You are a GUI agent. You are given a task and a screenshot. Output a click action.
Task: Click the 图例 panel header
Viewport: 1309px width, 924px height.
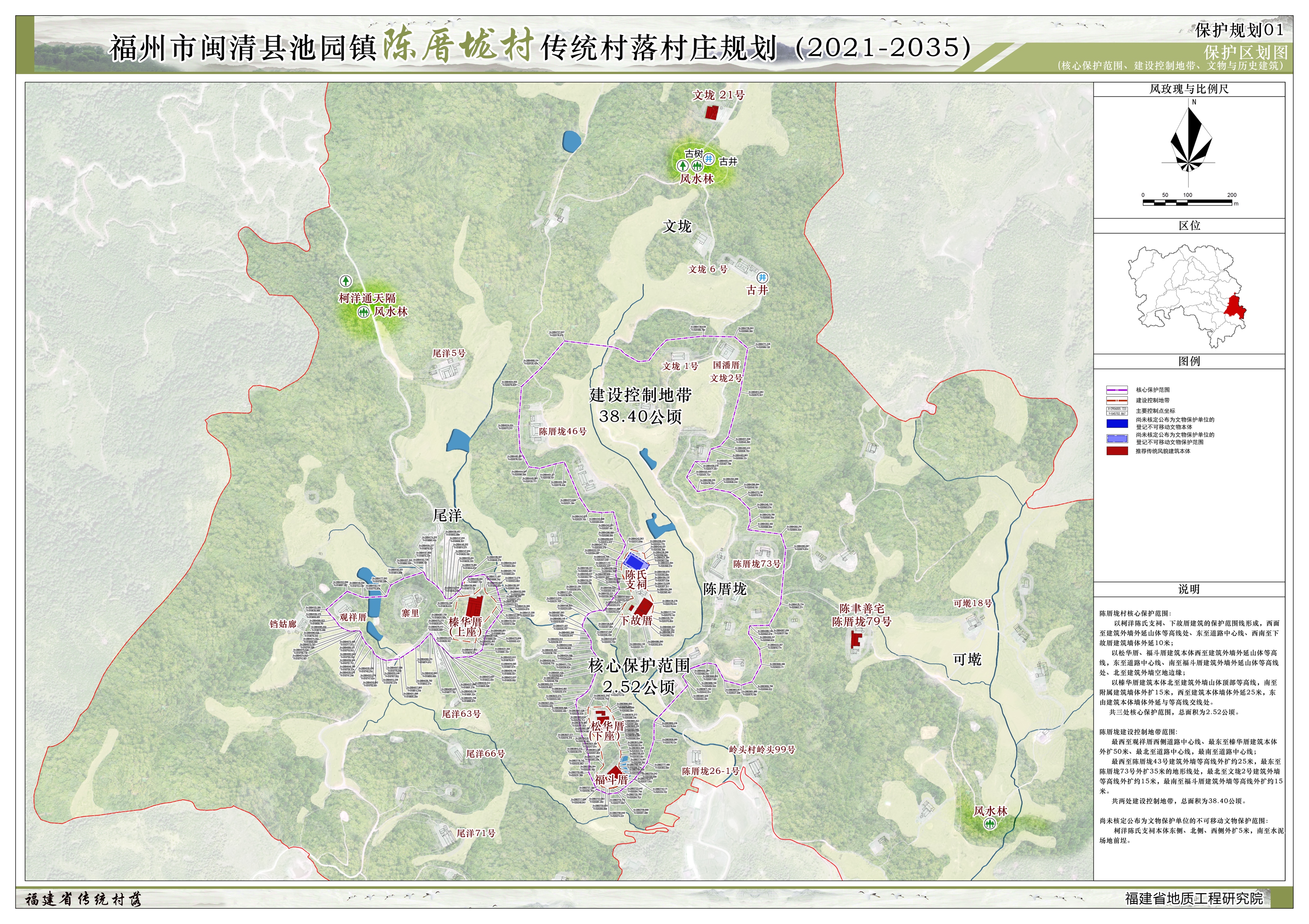[x=1189, y=361]
